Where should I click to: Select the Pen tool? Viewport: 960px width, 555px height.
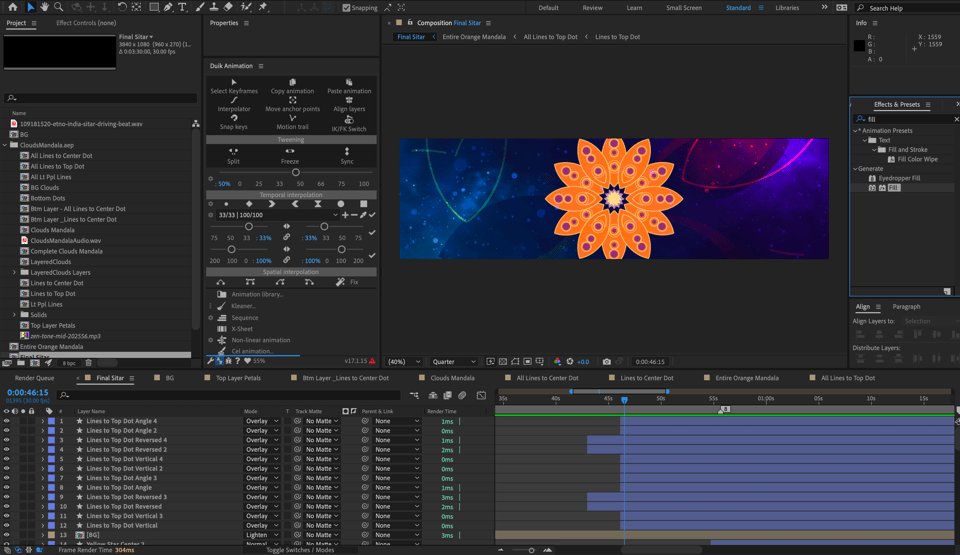(x=168, y=7)
